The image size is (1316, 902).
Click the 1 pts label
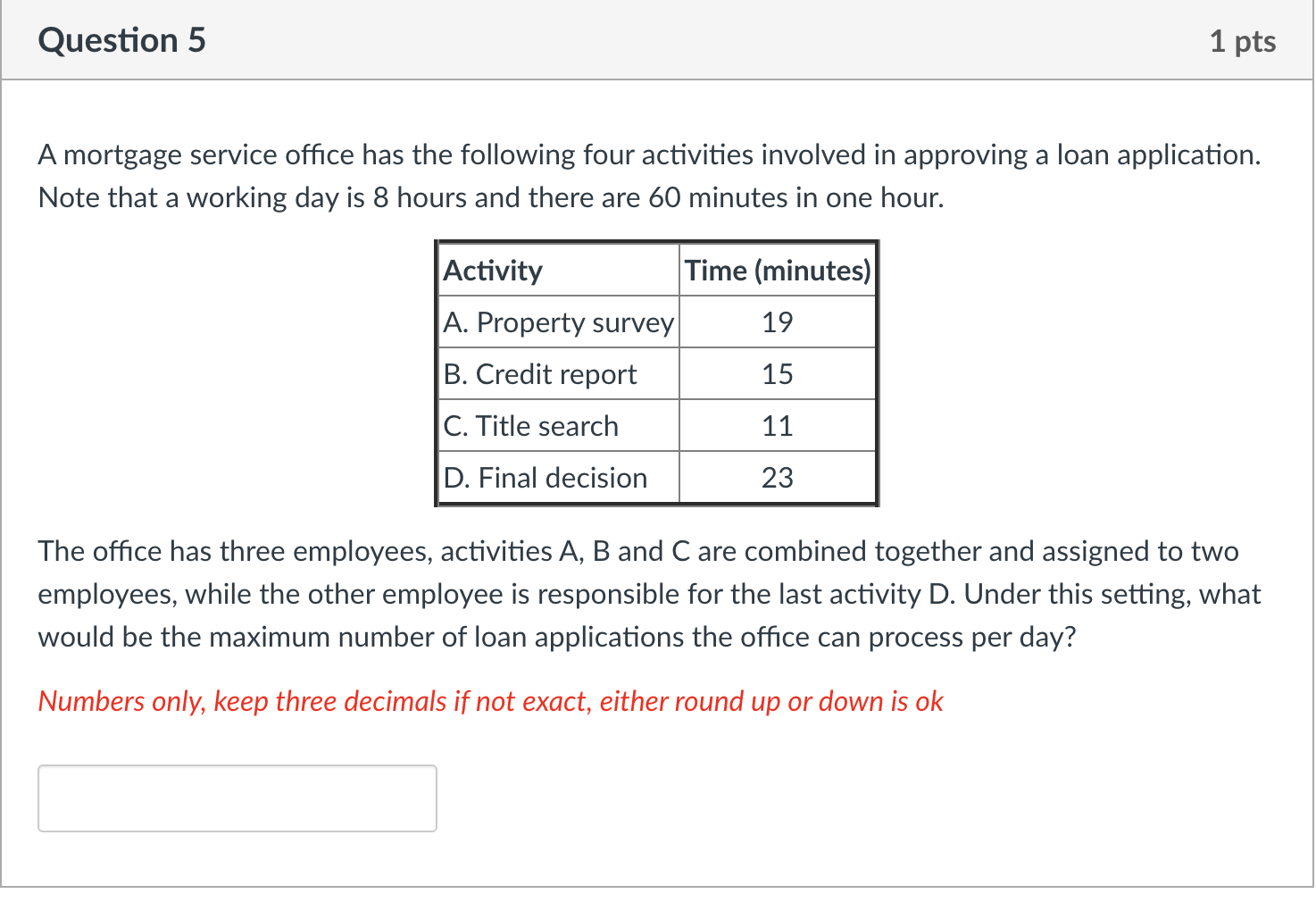pos(1244,39)
